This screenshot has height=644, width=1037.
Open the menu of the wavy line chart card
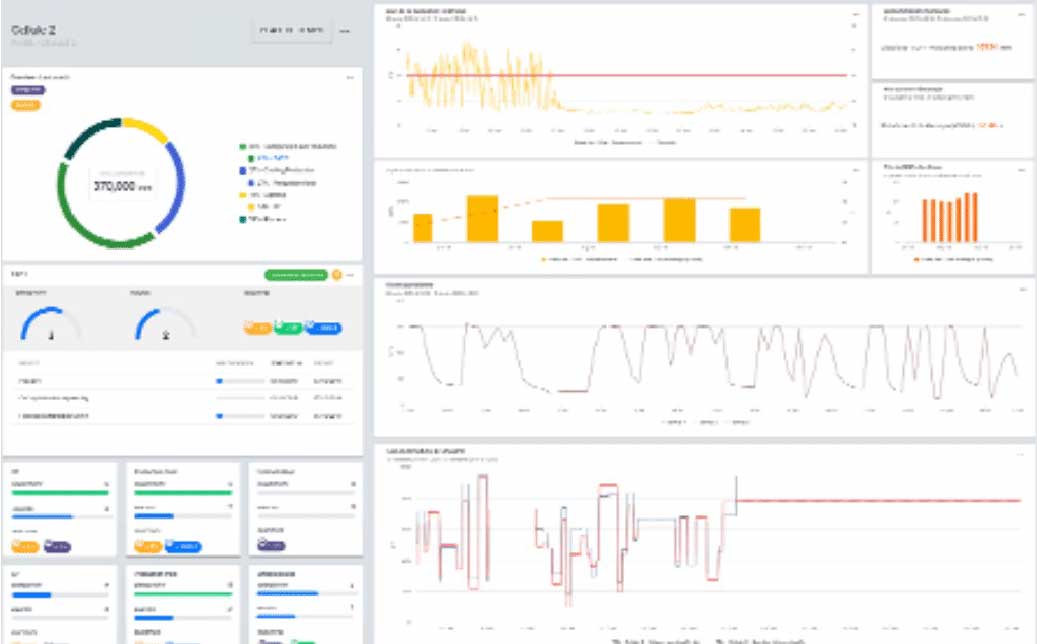pyautogui.click(x=1022, y=289)
